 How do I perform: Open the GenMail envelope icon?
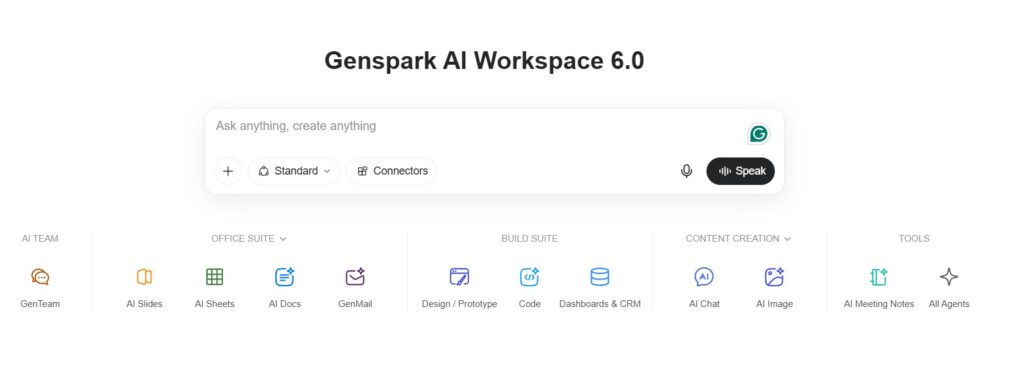pyautogui.click(x=355, y=277)
